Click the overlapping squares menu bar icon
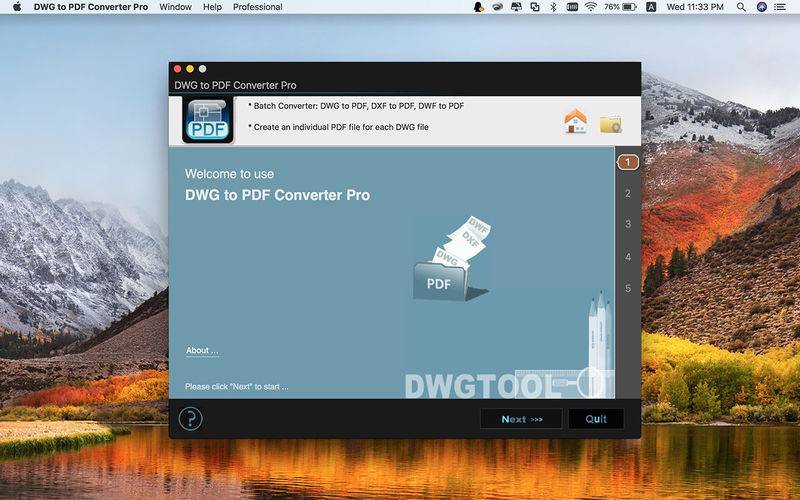 pos(535,7)
